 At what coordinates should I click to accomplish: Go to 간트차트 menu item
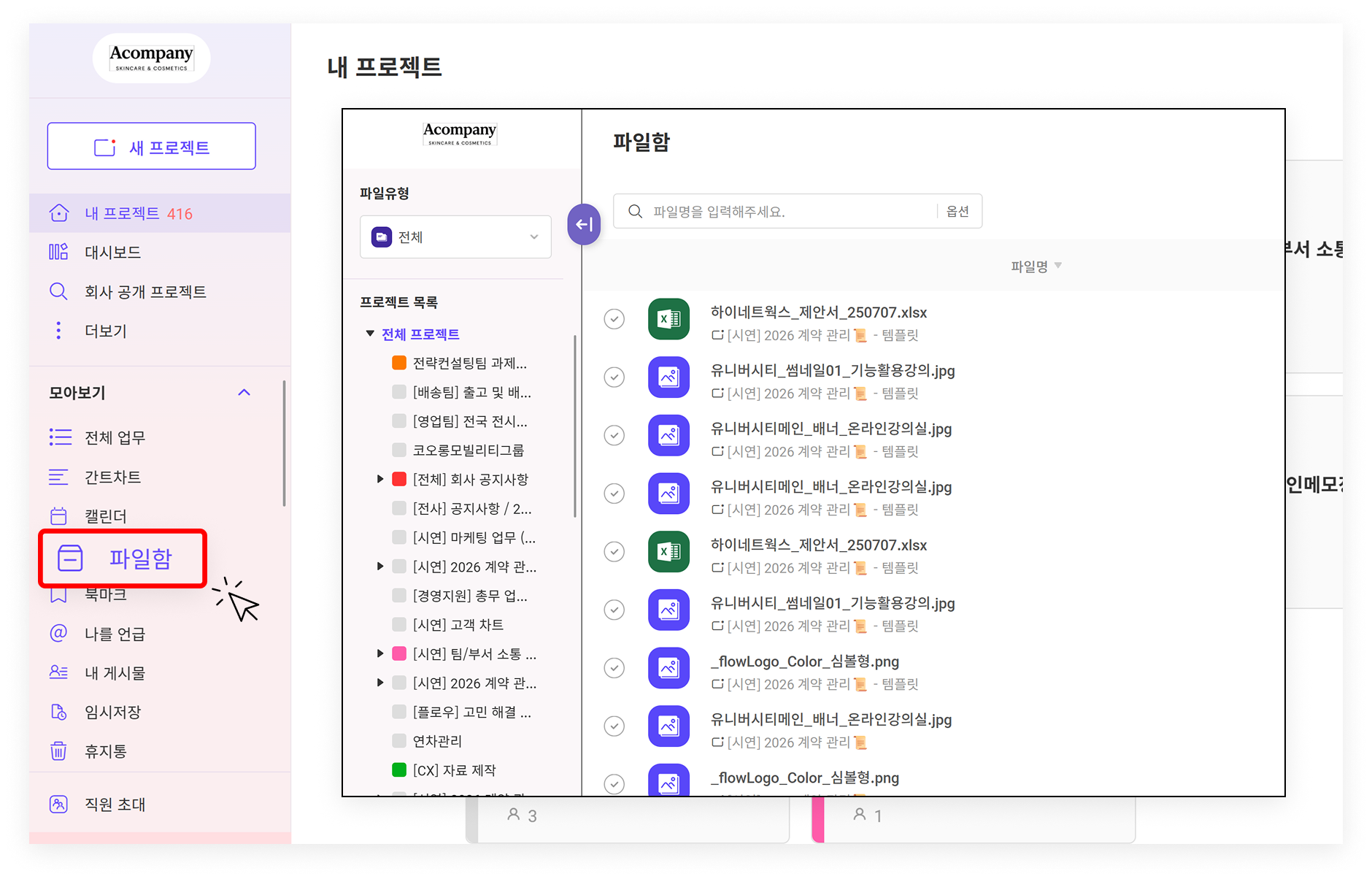112,477
